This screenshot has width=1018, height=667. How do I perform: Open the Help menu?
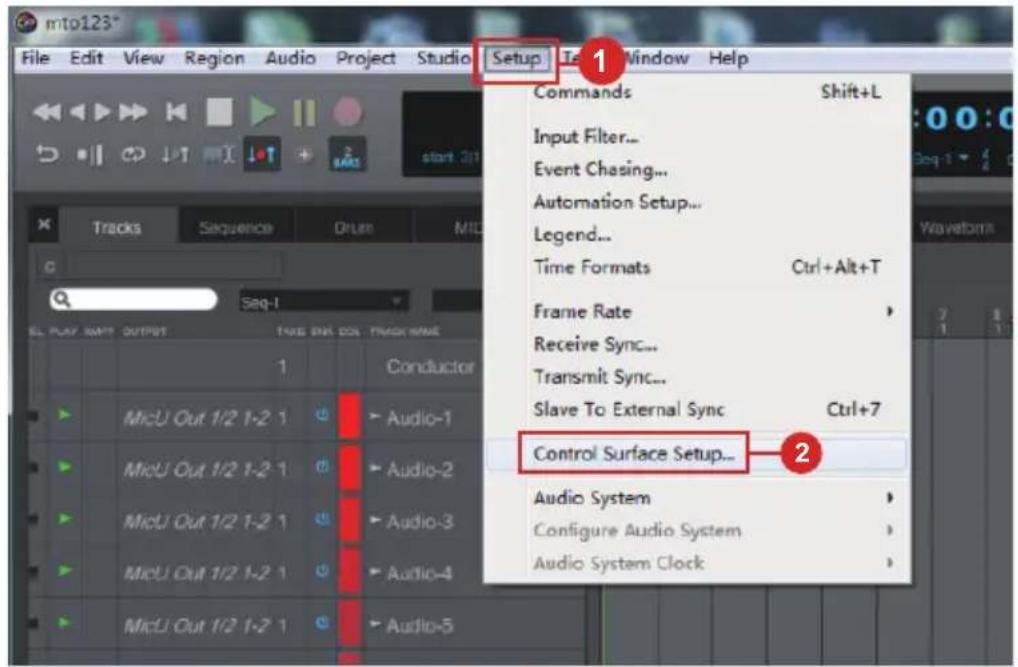(x=728, y=58)
